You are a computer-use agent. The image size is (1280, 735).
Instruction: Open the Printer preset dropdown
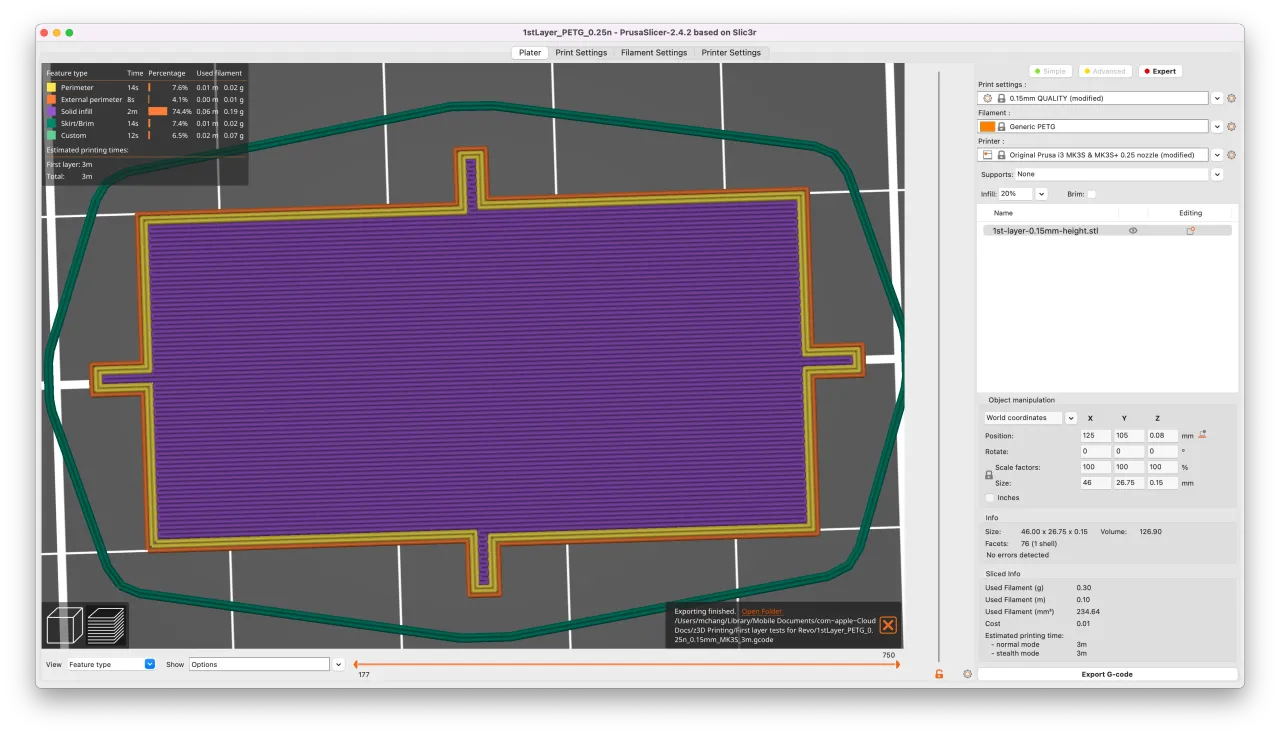(1217, 155)
